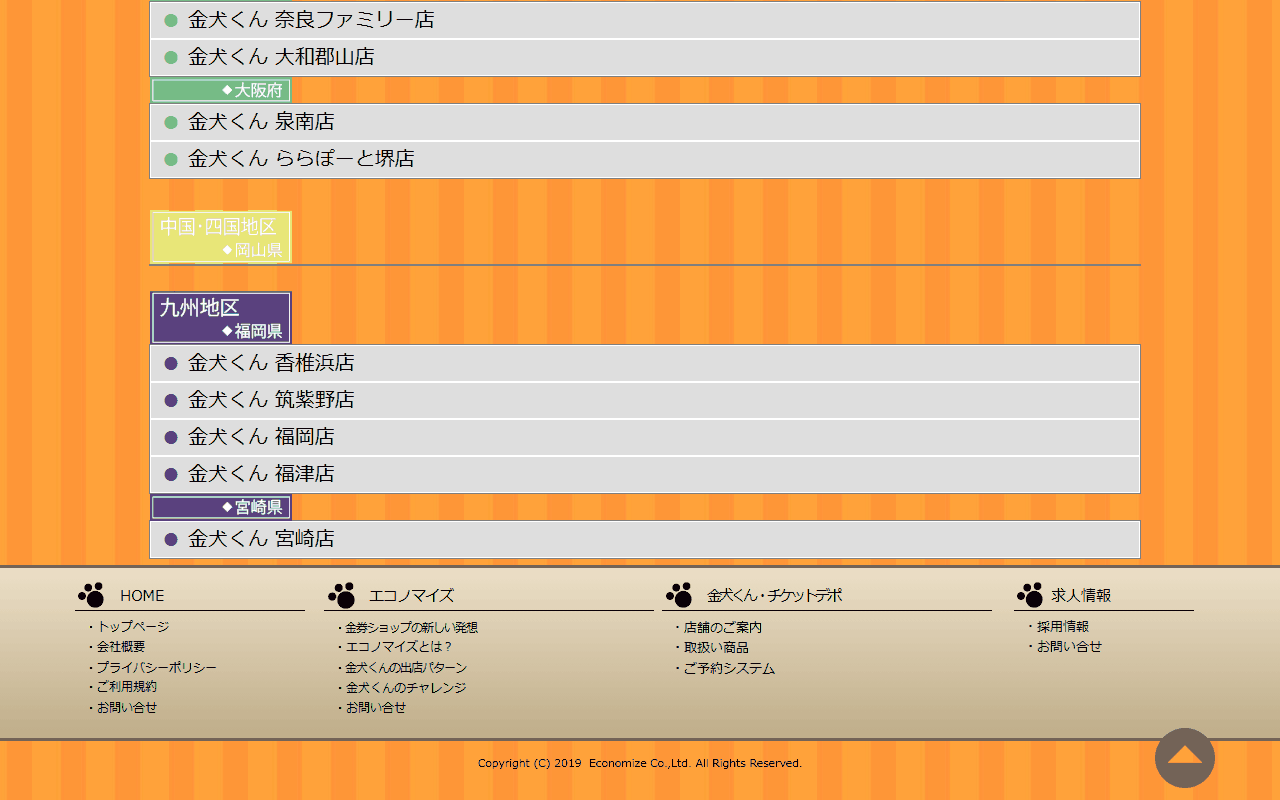Open the 金犬くん ららぽーと堺店 store row
The image size is (1280, 800).
click(x=645, y=159)
